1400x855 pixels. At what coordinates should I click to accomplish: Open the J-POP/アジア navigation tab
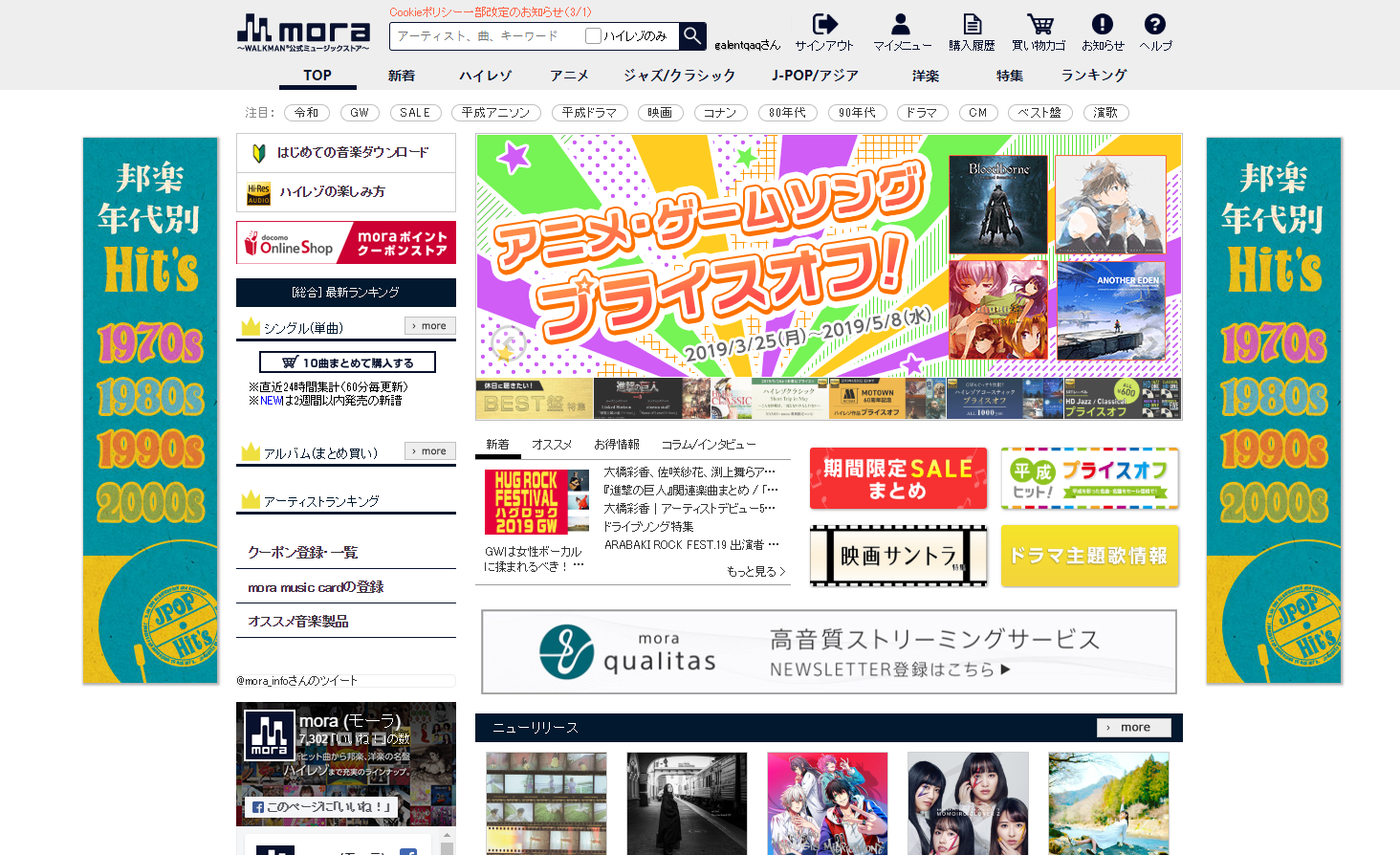(x=815, y=76)
